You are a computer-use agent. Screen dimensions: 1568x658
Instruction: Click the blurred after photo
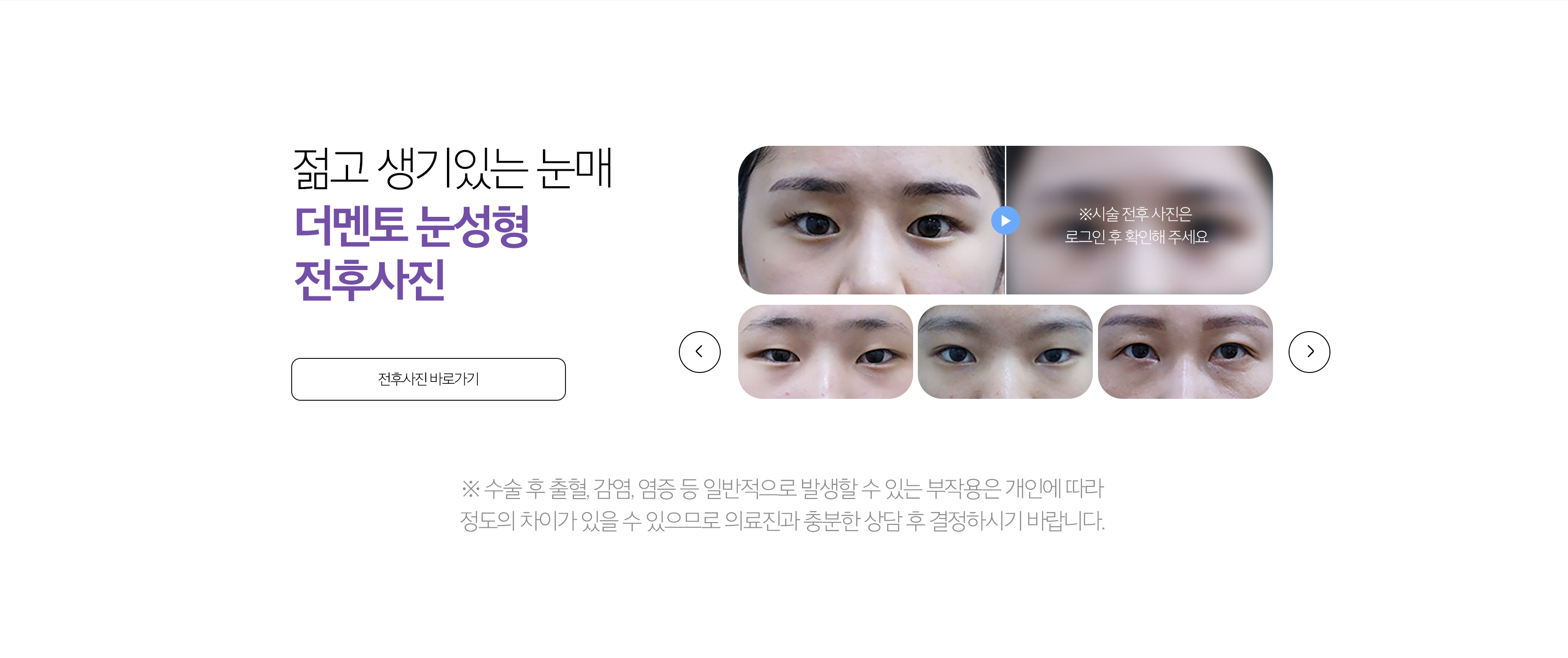pyautogui.click(x=1139, y=220)
